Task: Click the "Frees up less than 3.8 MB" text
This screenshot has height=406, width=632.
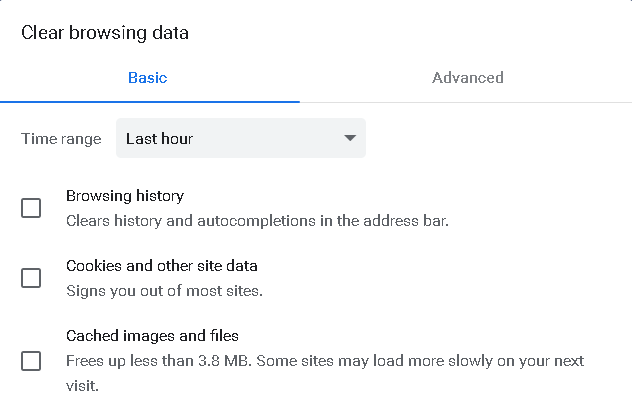Action: point(160,360)
